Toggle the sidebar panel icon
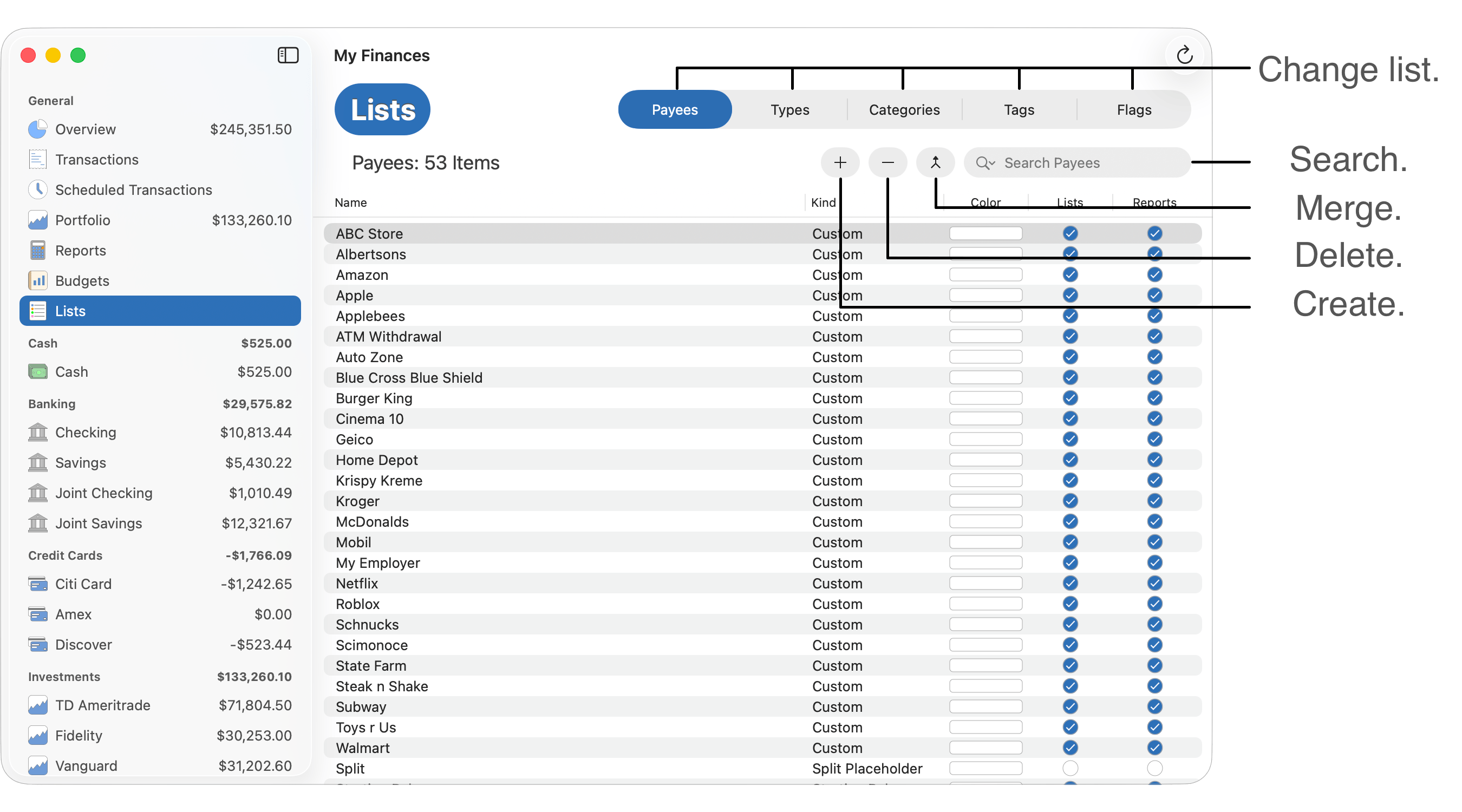 pos(288,55)
